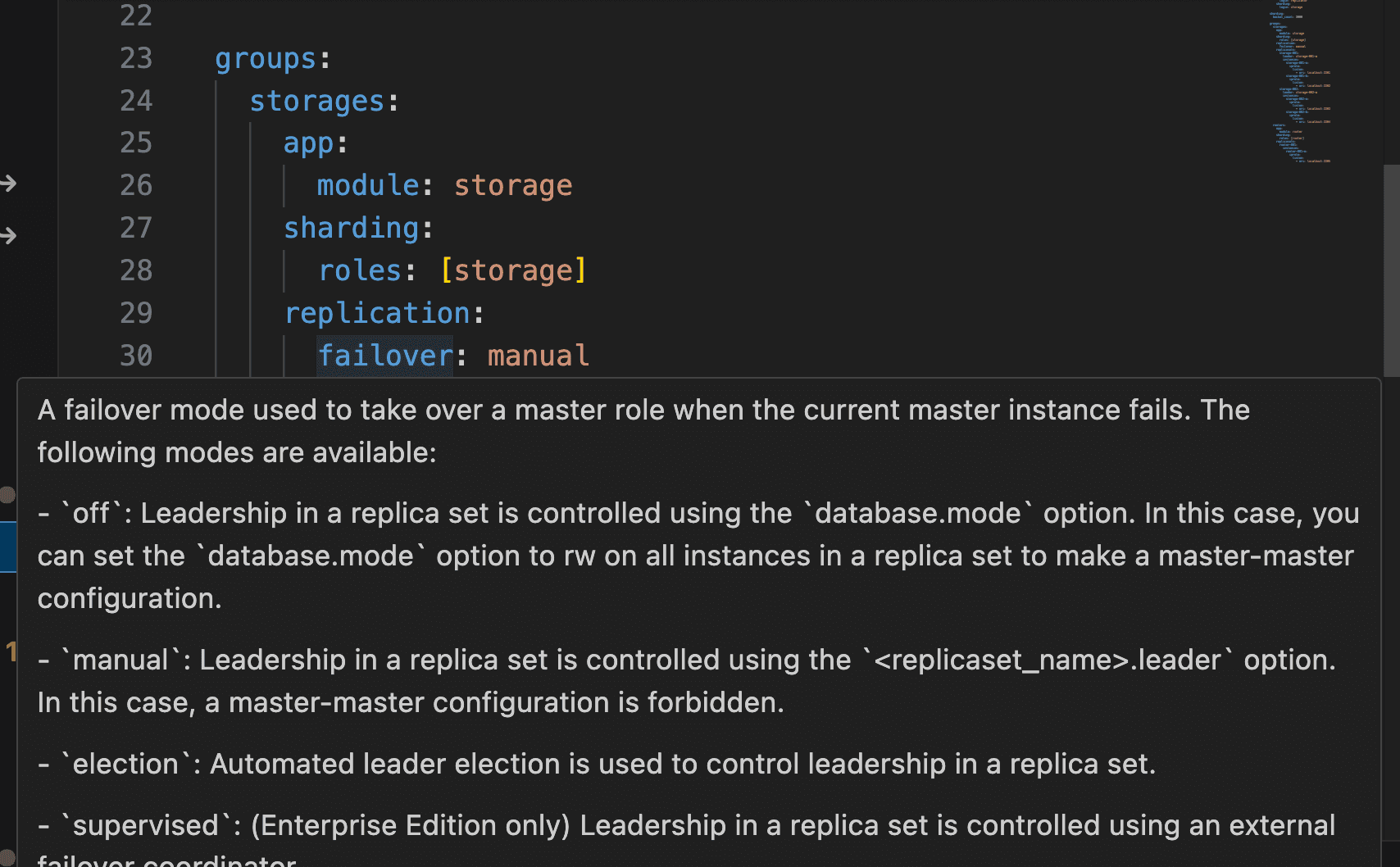Click the arrow icon beside line 26

[x=8, y=184]
